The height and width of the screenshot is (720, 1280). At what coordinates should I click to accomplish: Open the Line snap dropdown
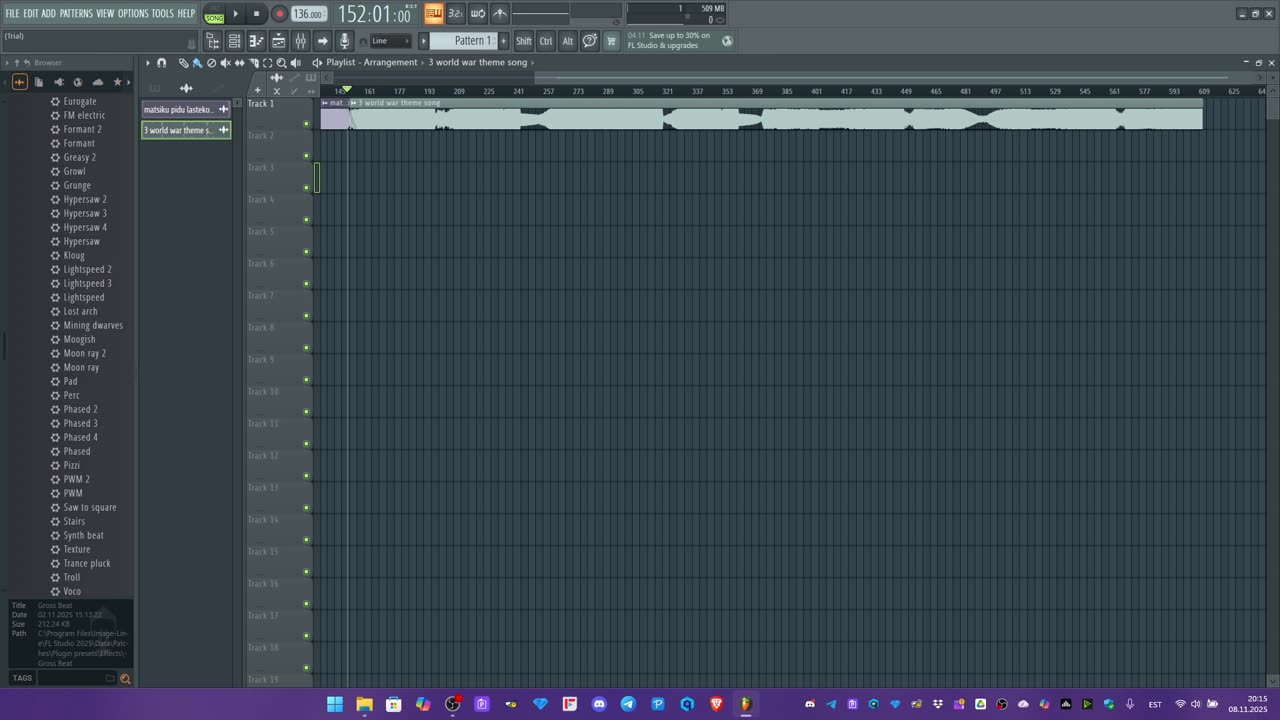click(x=391, y=41)
